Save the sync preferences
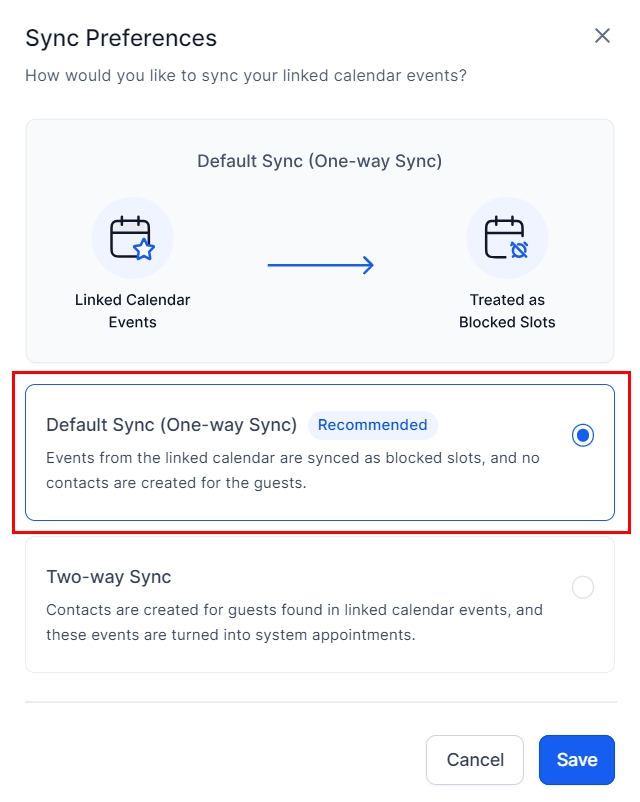This screenshot has width=640, height=802. click(x=576, y=760)
